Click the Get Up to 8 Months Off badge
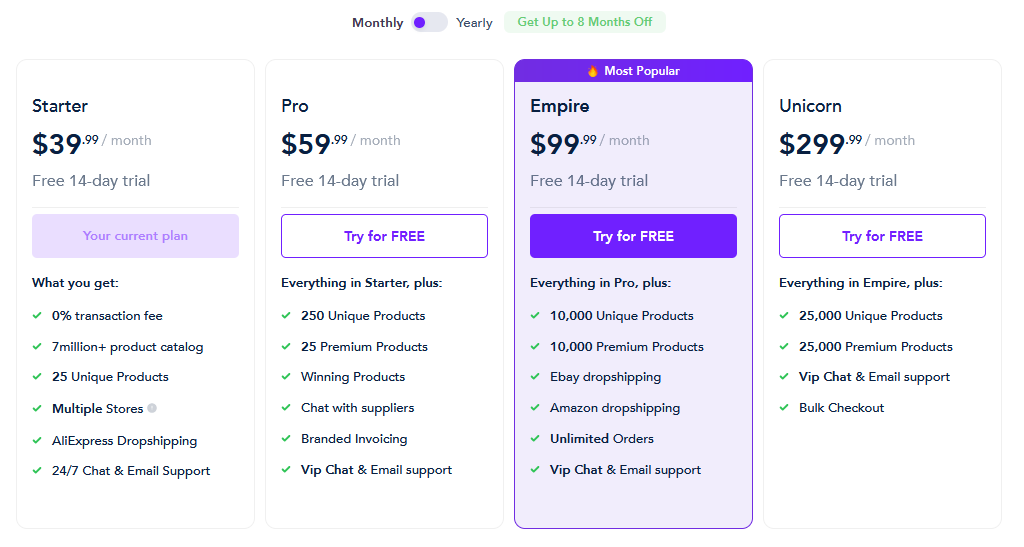The width and height of the screenshot is (1024, 547). coord(584,22)
